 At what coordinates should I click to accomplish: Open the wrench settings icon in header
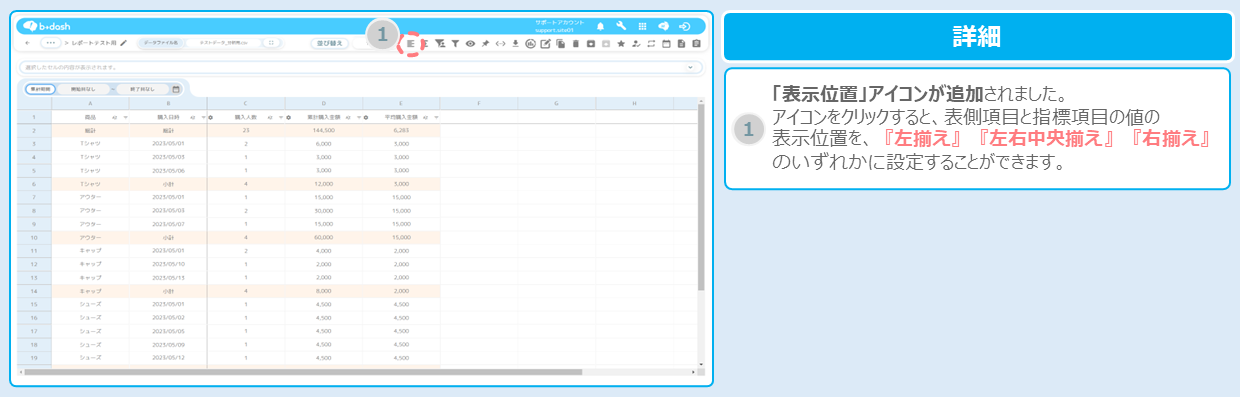coord(621,26)
